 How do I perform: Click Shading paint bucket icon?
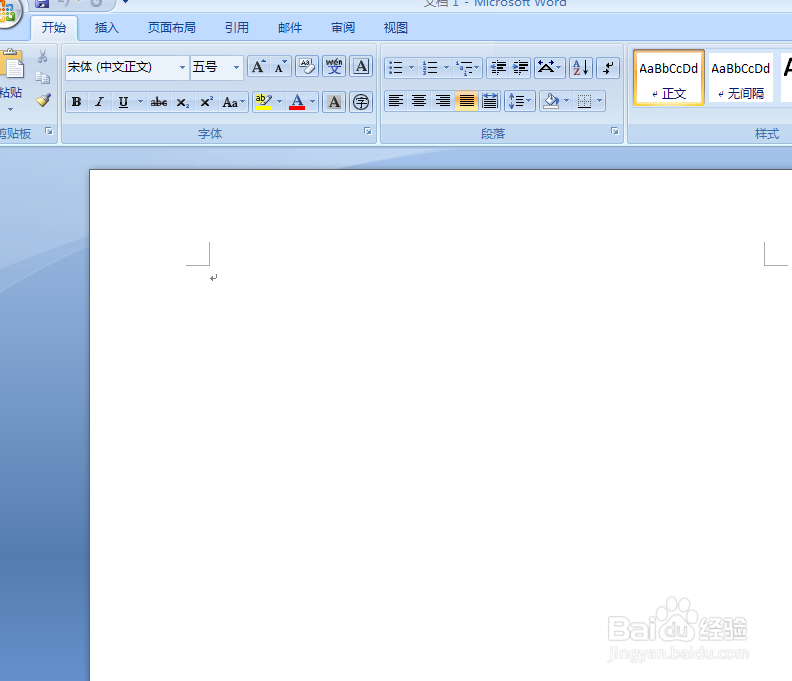coord(552,101)
